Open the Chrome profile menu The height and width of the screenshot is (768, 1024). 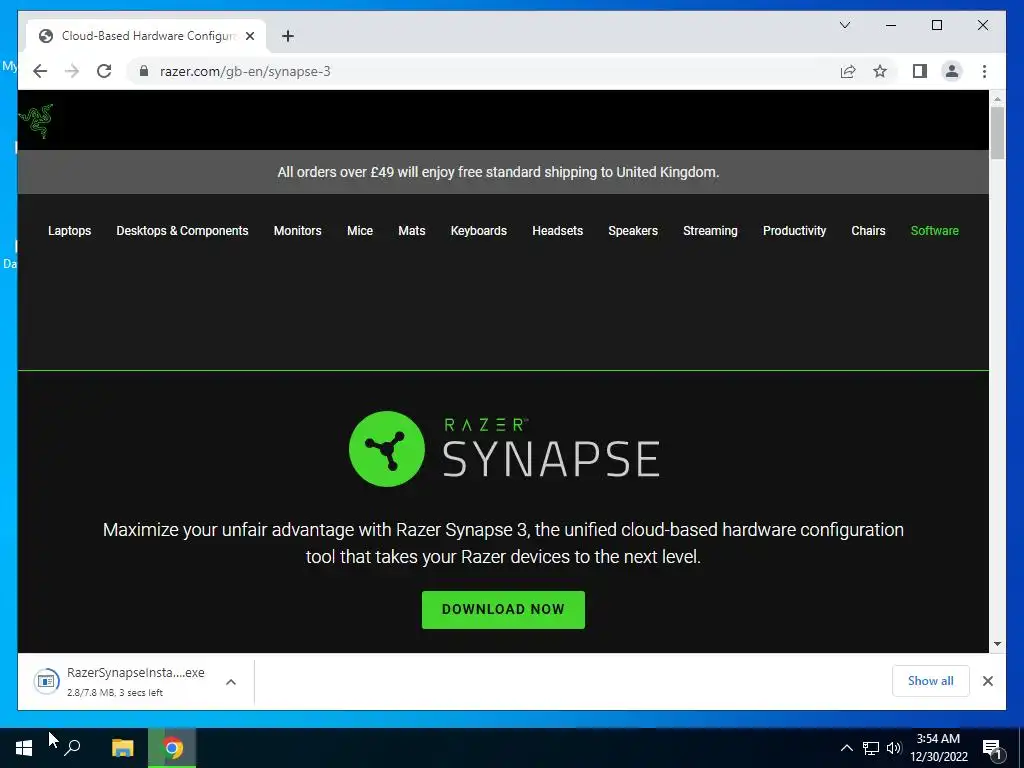(x=952, y=71)
